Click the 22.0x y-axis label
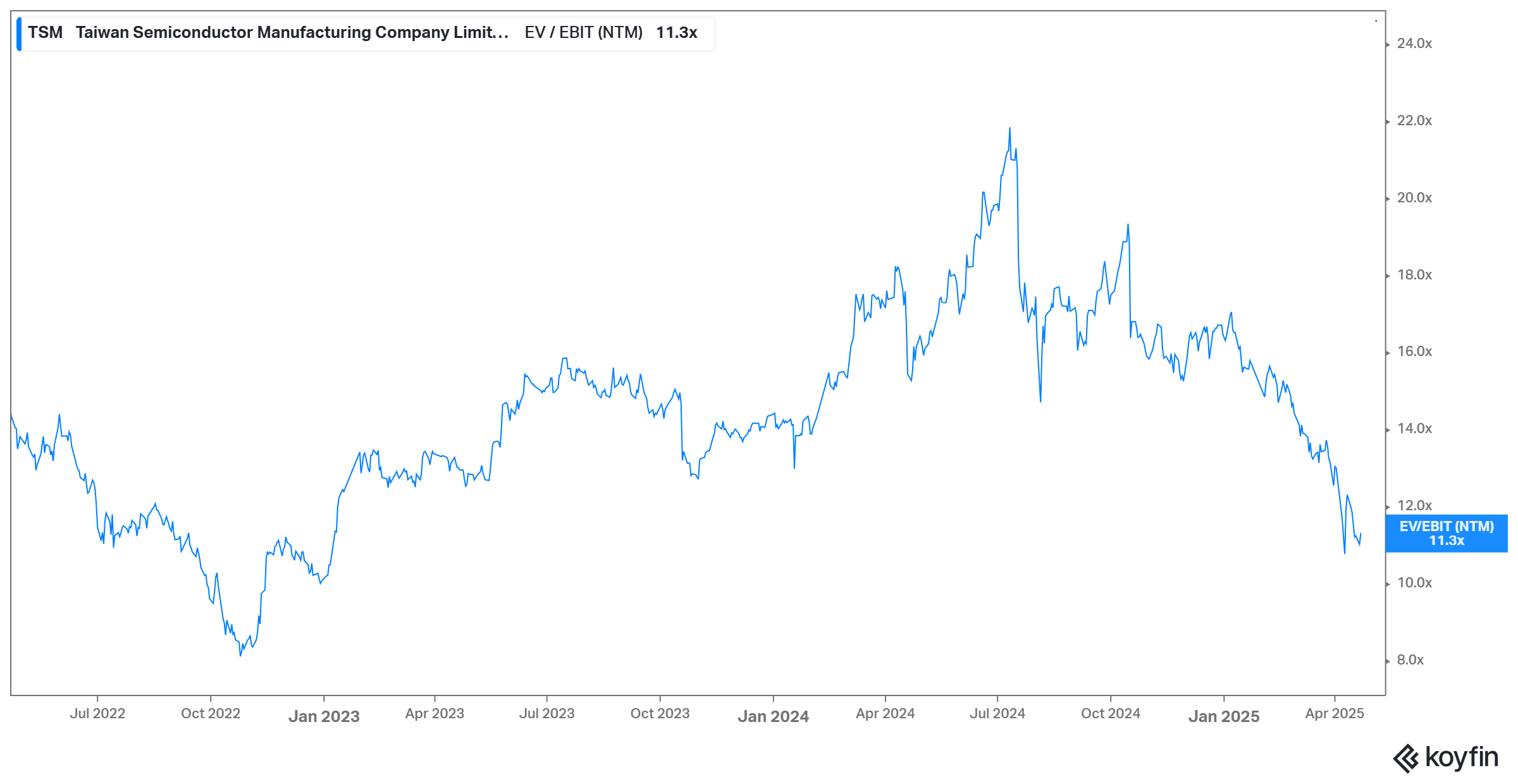The height and width of the screenshot is (784, 1518). [x=1414, y=121]
